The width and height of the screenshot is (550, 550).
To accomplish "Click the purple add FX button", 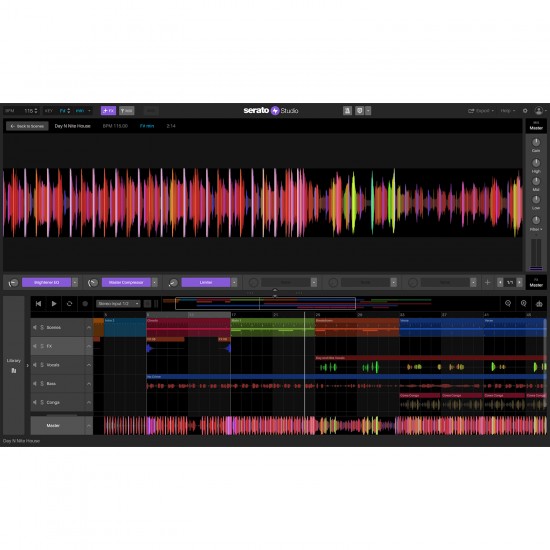I will (108, 110).
